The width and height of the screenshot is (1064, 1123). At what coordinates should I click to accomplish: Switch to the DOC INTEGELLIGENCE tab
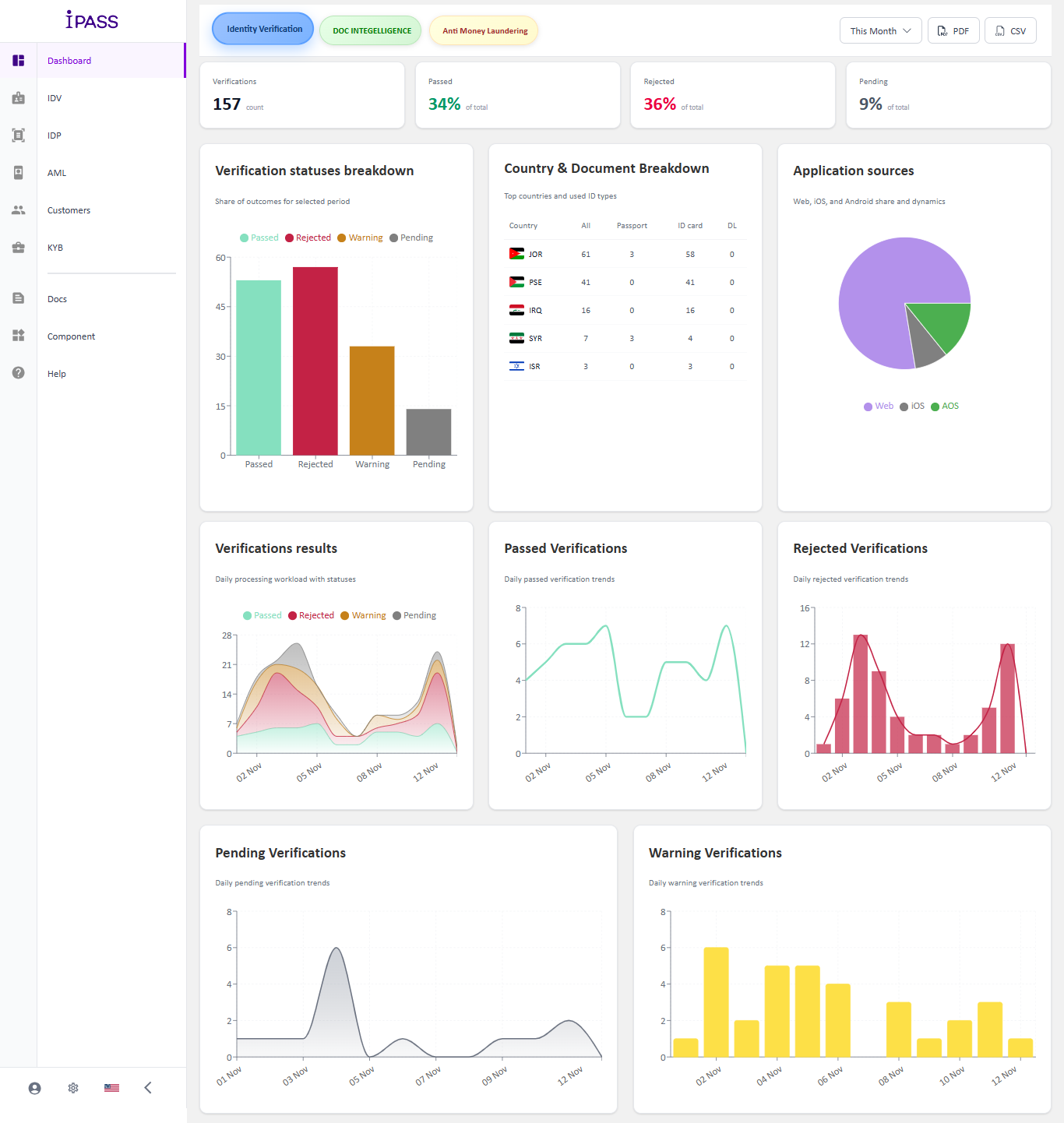371,30
